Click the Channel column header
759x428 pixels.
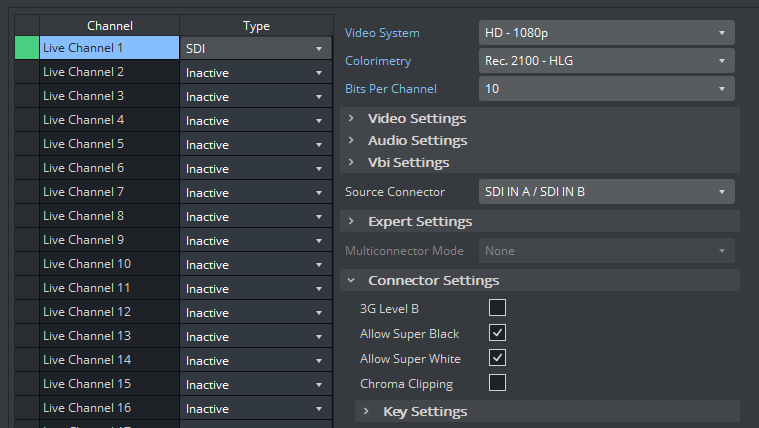coord(109,26)
